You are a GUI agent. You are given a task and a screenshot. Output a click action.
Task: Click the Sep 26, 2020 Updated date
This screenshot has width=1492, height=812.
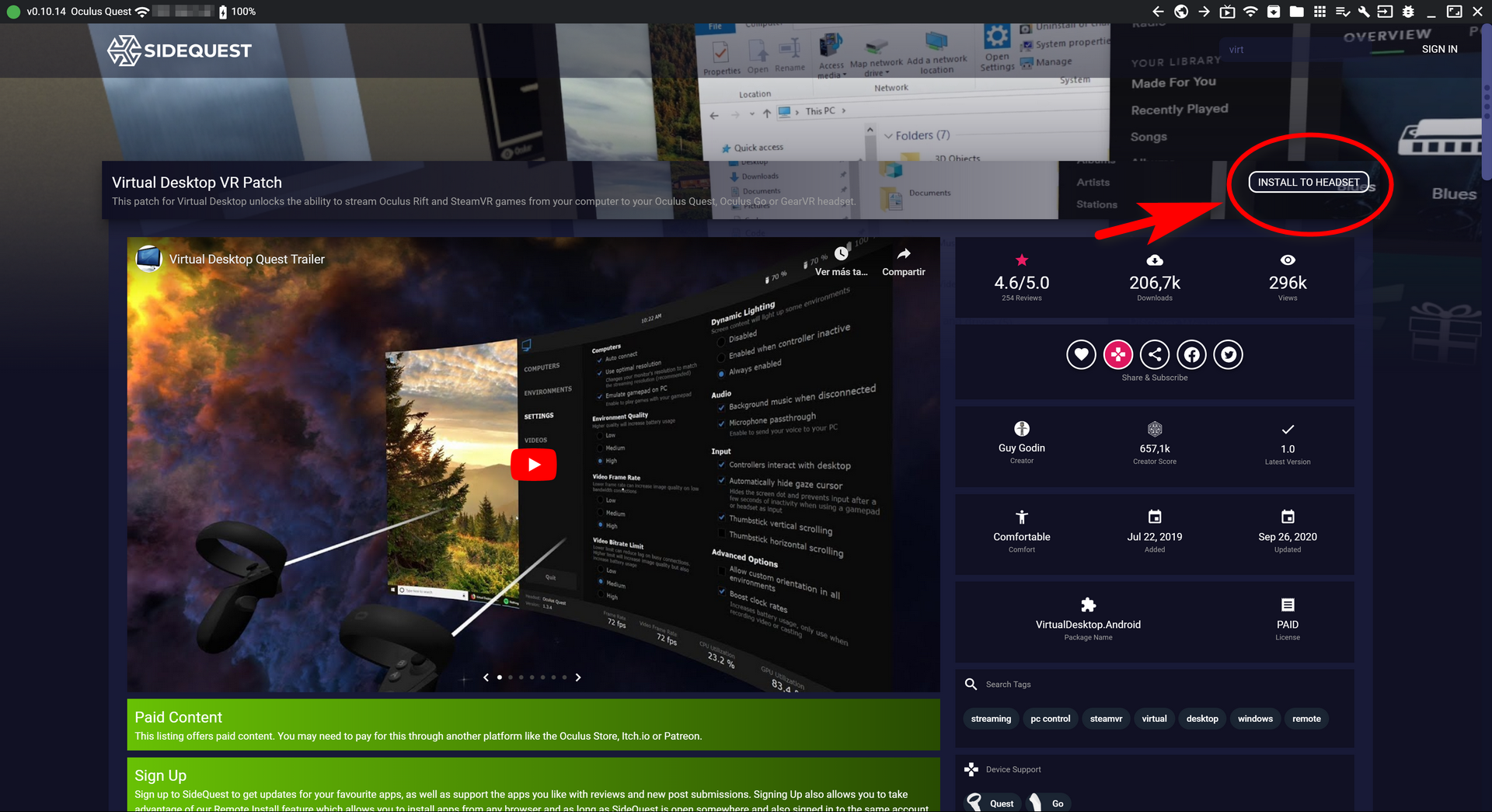1288,537
